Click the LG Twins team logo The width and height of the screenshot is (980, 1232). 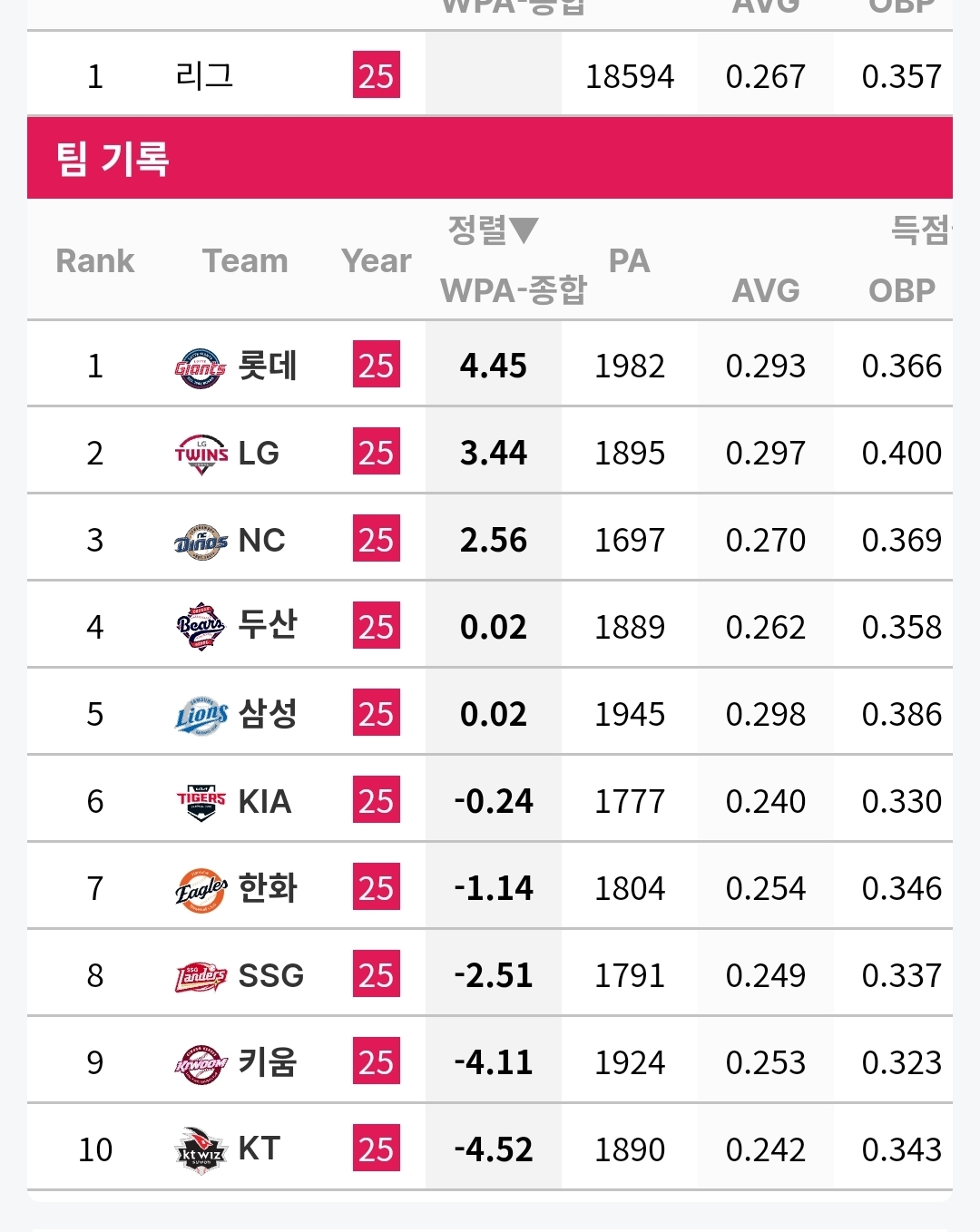coord(201,454)
